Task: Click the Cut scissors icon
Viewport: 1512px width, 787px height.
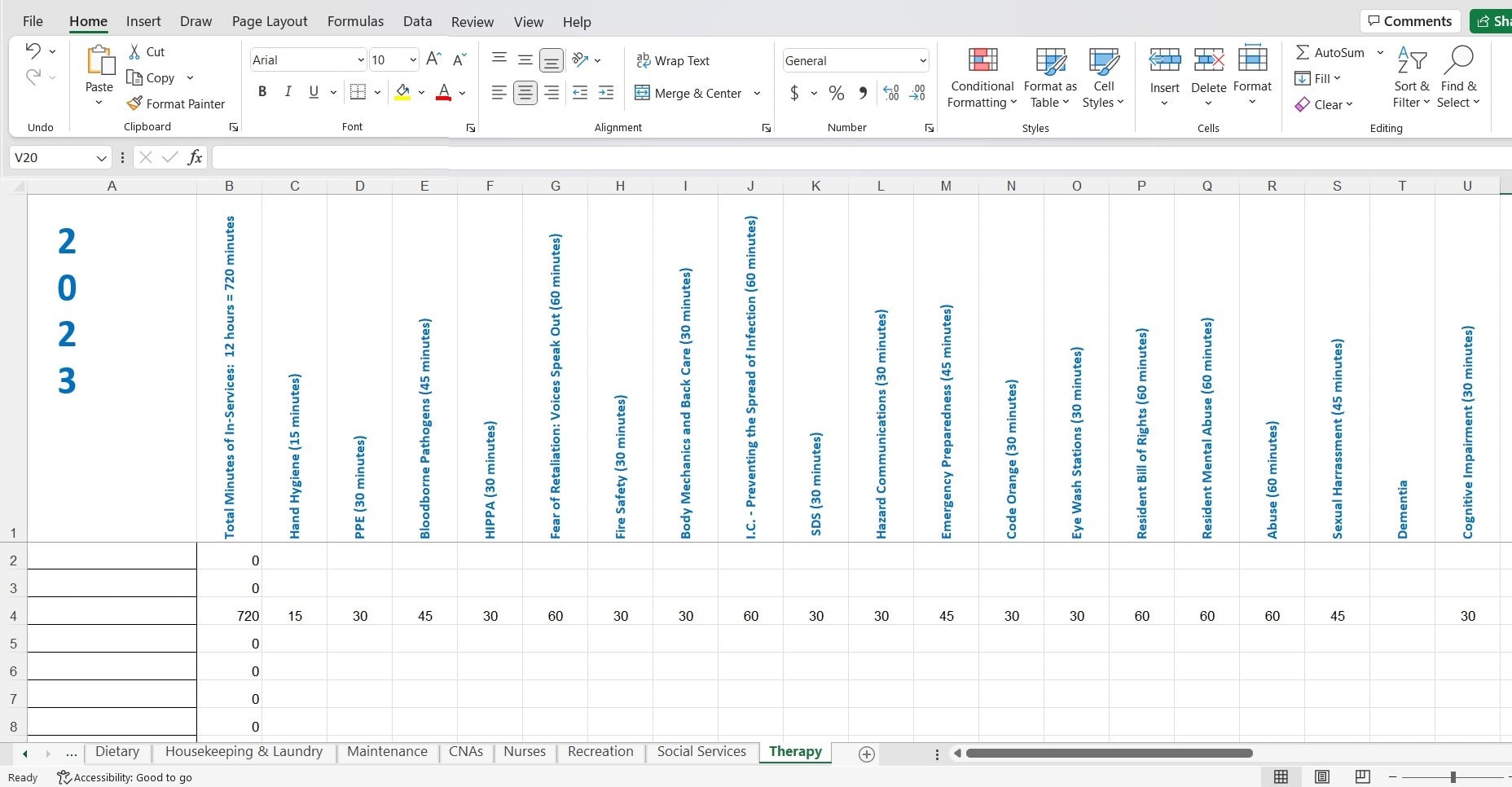Action: coord(134,51)
